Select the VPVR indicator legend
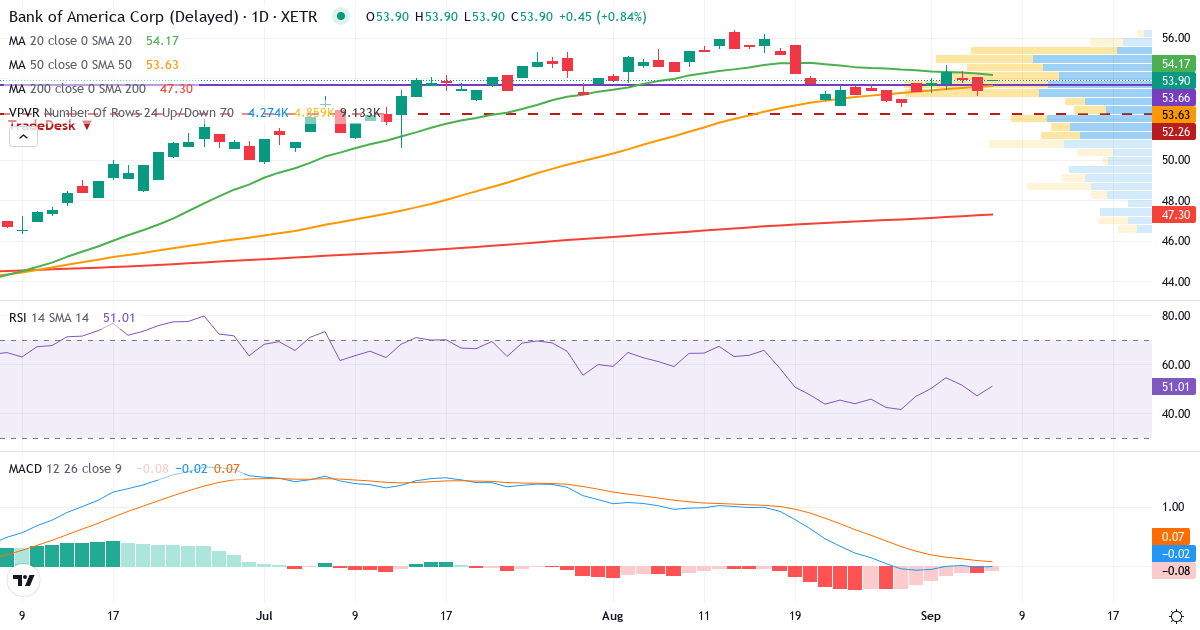The image size is (1200, 630). [121, 113]
